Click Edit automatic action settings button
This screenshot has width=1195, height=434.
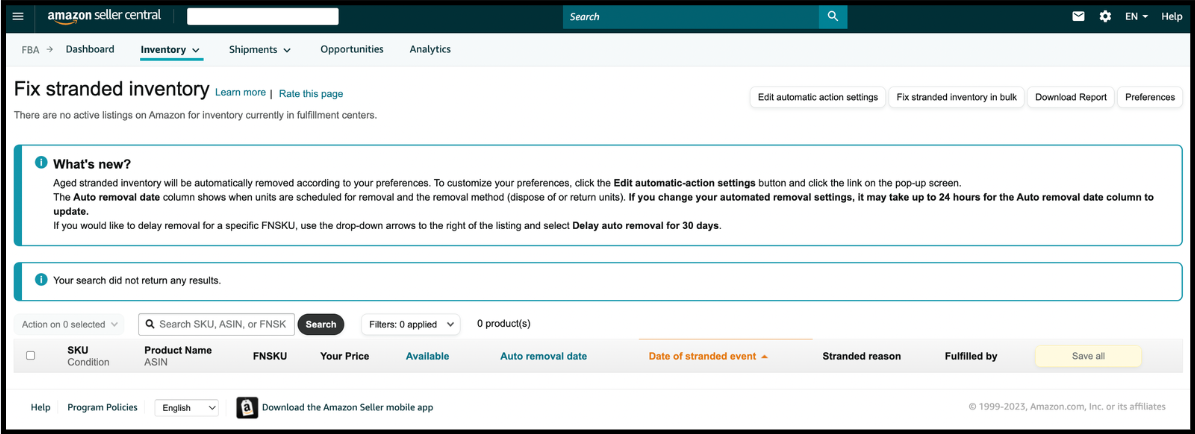pos(818,97)
